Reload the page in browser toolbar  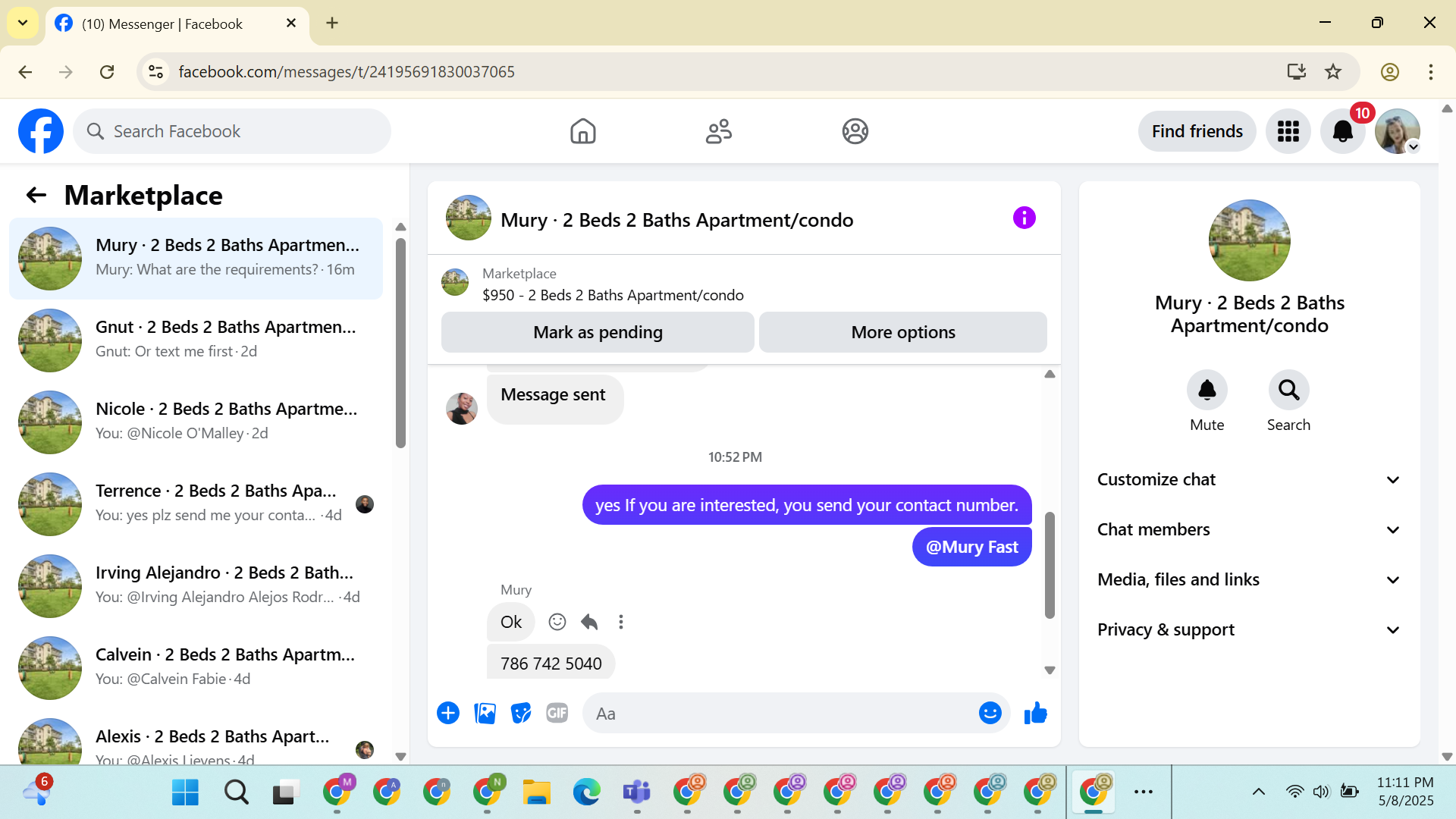(107, 71)
